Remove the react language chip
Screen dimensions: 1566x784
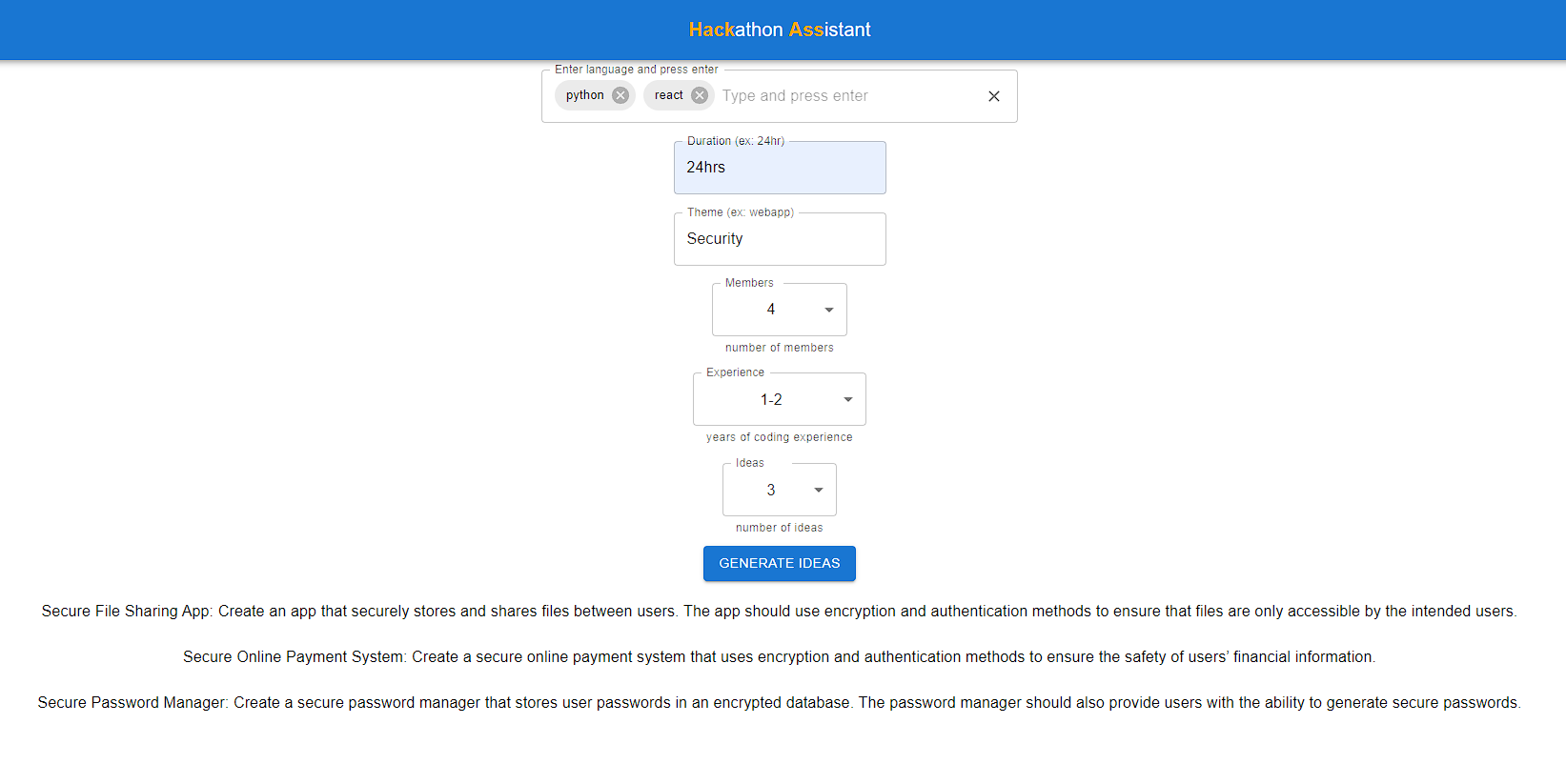click(700, 95)
